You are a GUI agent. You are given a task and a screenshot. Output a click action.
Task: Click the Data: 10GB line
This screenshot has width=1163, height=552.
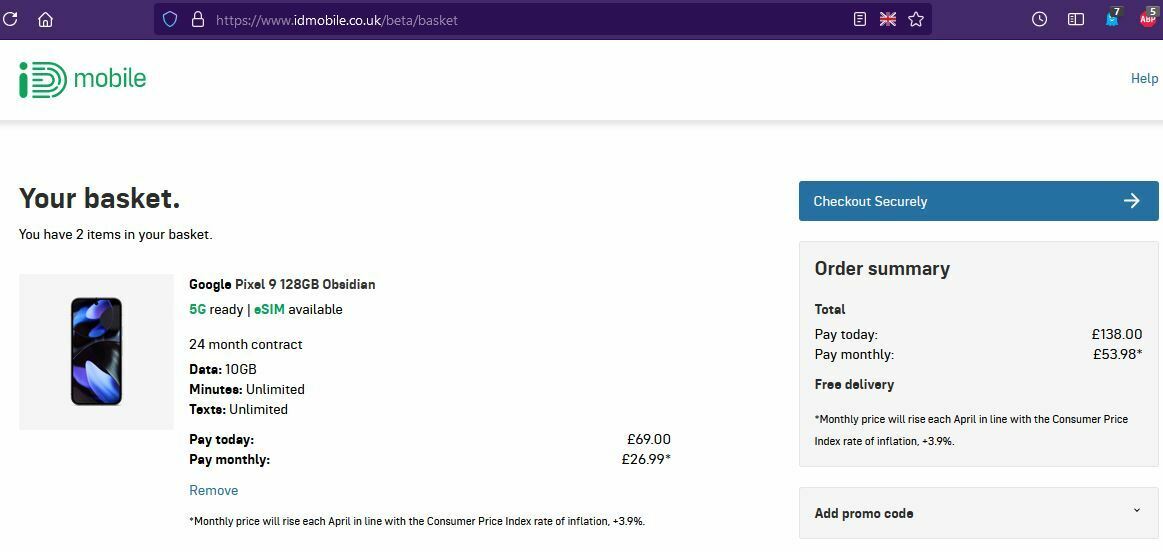click(x=223, y=369)
